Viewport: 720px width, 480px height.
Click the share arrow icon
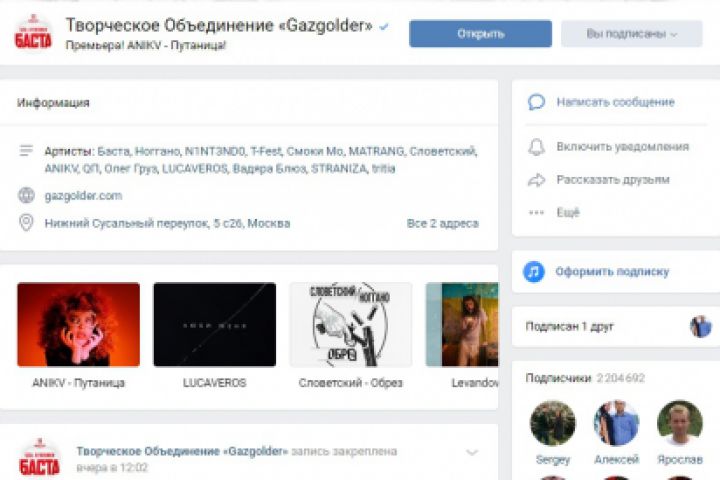(536, 180)
